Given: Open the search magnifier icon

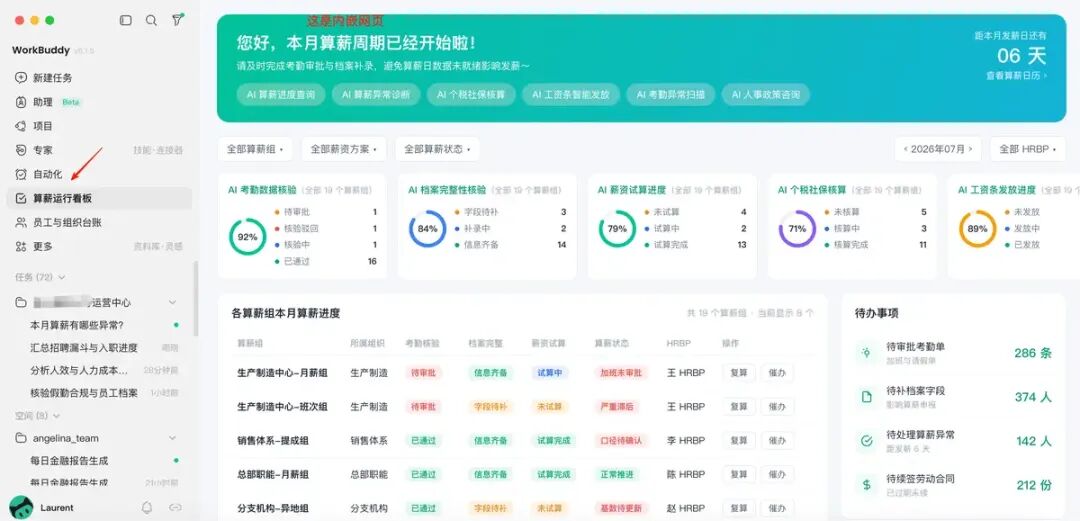Looking at the screenshot, I should [152, 21].
